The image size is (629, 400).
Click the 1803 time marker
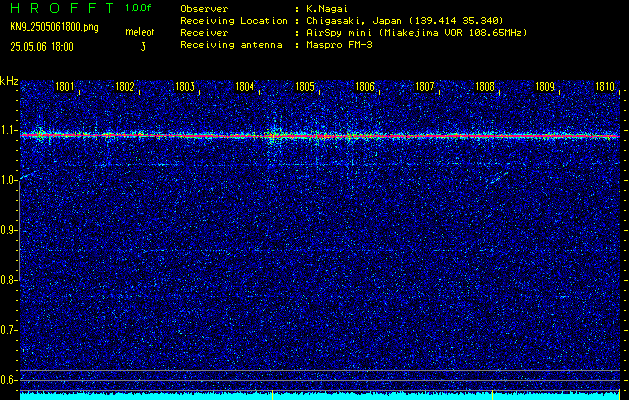(x=185, y=86)
